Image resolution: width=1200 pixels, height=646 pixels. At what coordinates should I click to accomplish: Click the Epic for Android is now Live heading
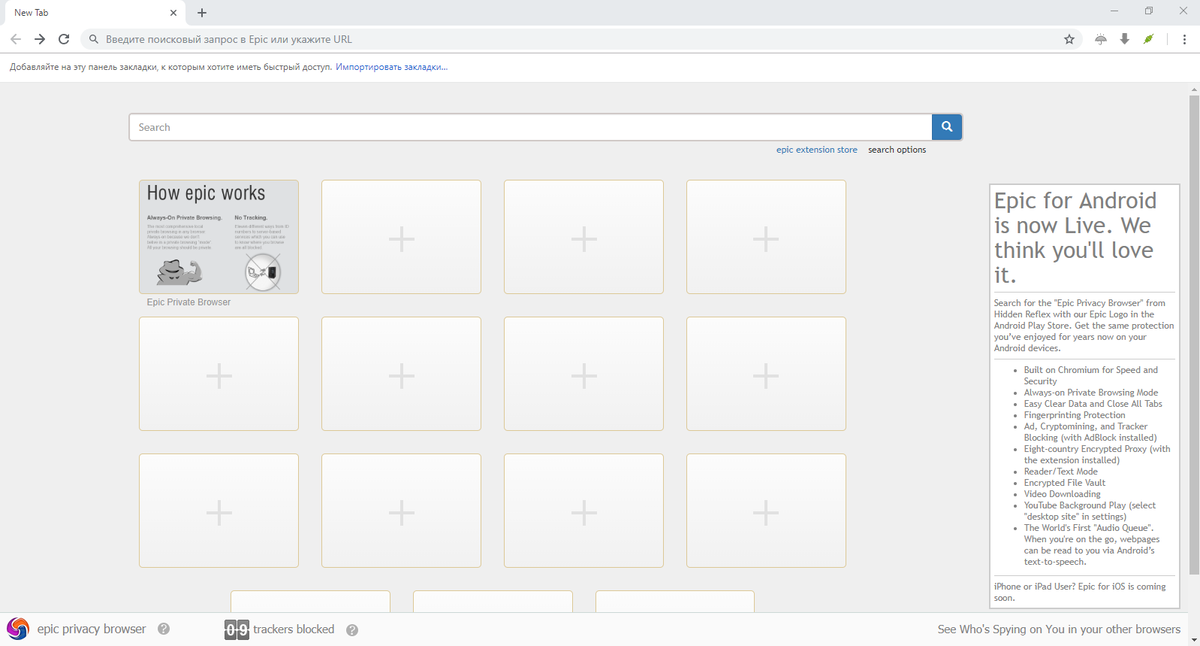[x=1074, y=238]
